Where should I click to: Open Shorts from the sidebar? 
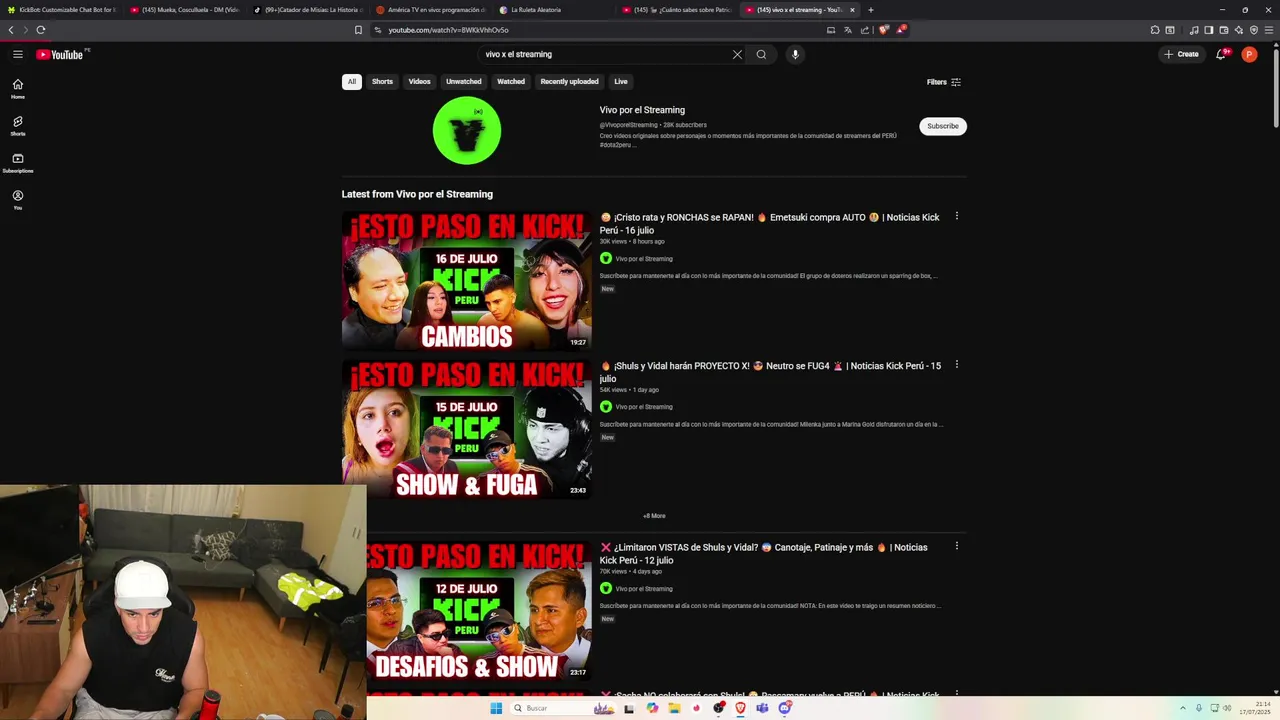pyautogui.click(x=18, y=126)
